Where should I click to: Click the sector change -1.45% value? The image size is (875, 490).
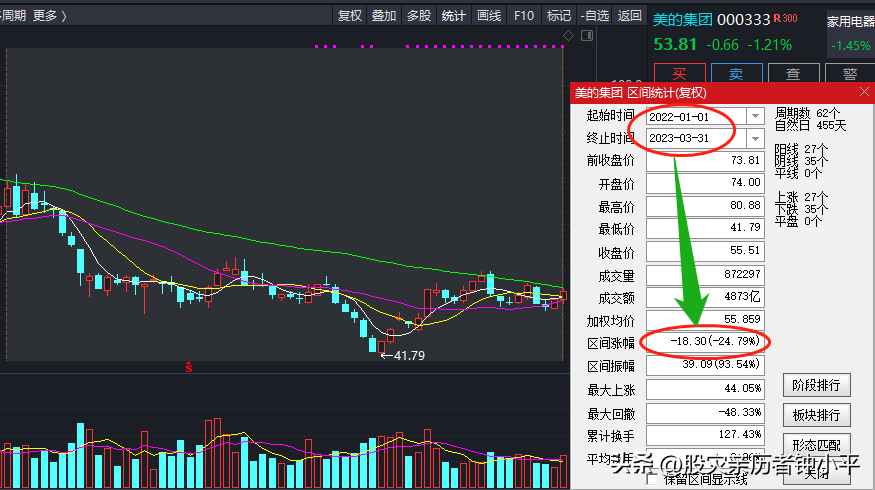point(850,46)
